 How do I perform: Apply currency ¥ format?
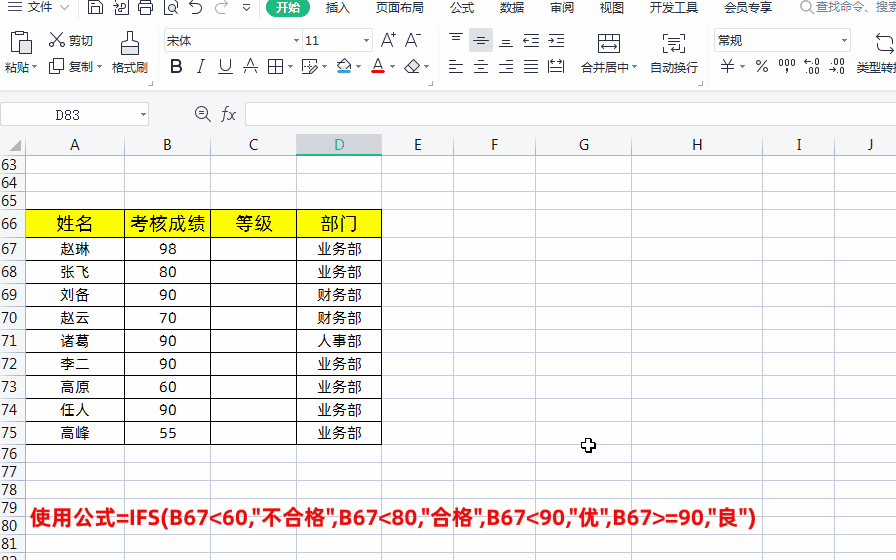coord(727,66)
